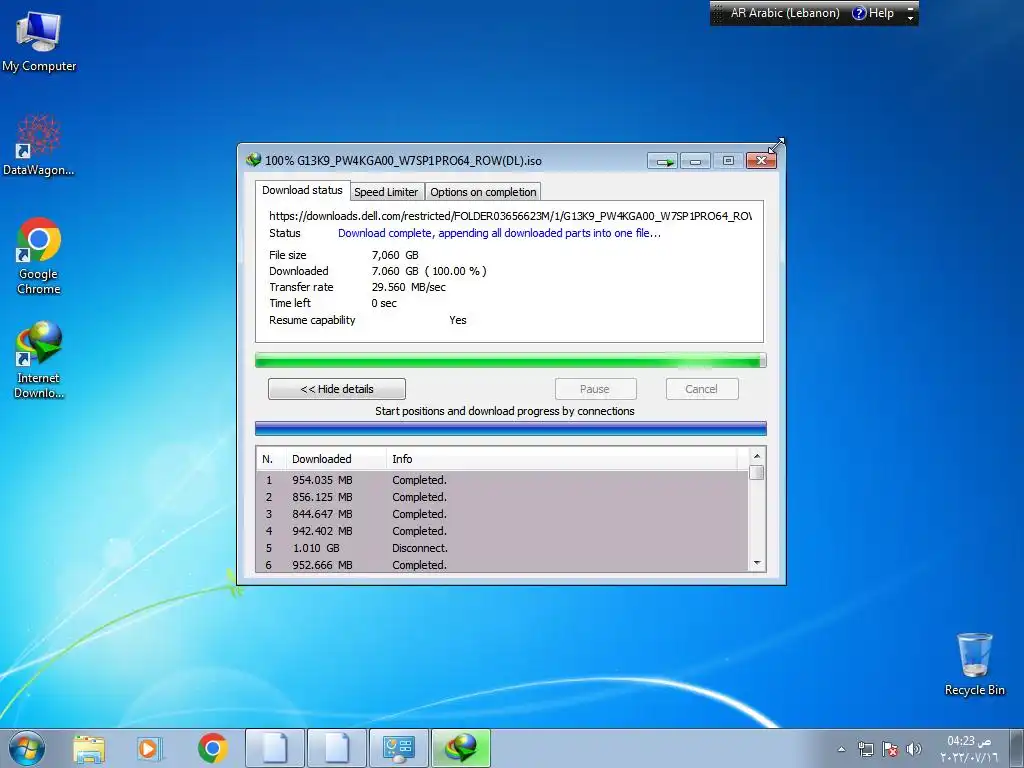This screenshot has width=1024, height=768.
Task: Select connection row 942.402 MB
Action: [x=502, y=531]
